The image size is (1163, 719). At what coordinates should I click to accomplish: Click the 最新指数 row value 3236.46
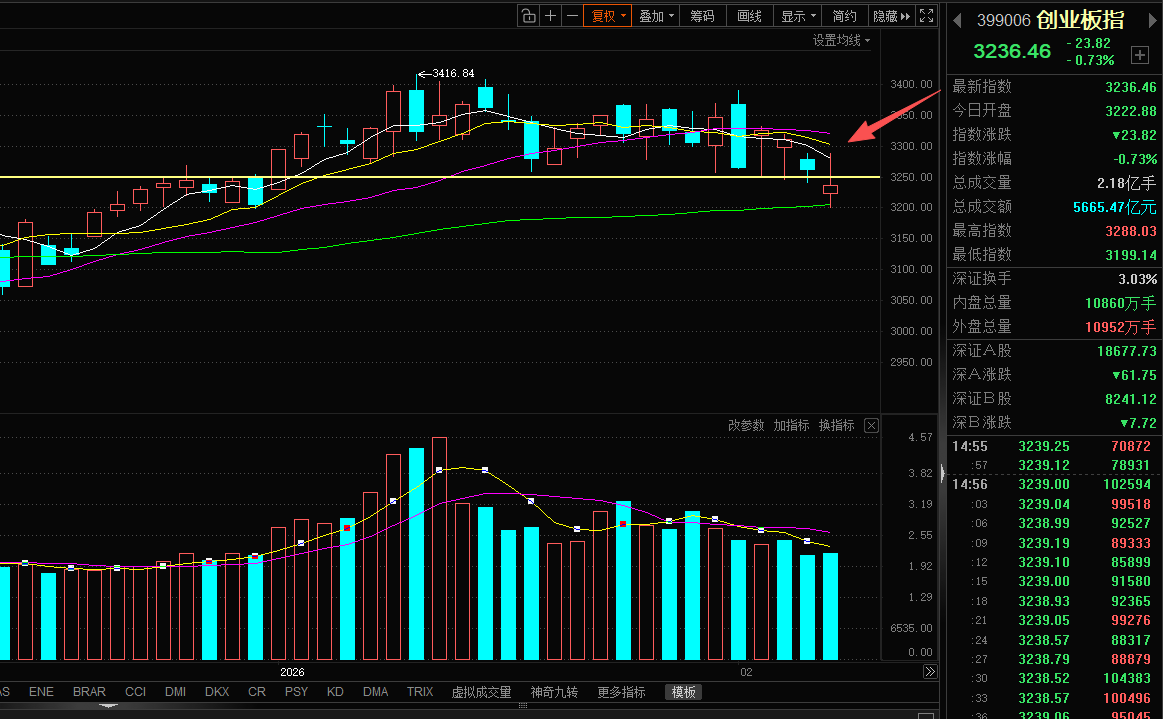1130,87
